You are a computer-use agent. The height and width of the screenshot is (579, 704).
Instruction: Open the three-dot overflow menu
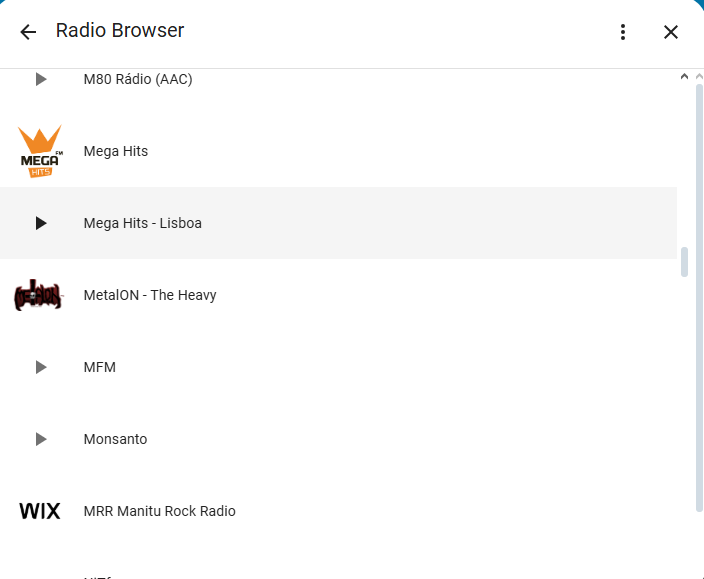pos(623,32)
